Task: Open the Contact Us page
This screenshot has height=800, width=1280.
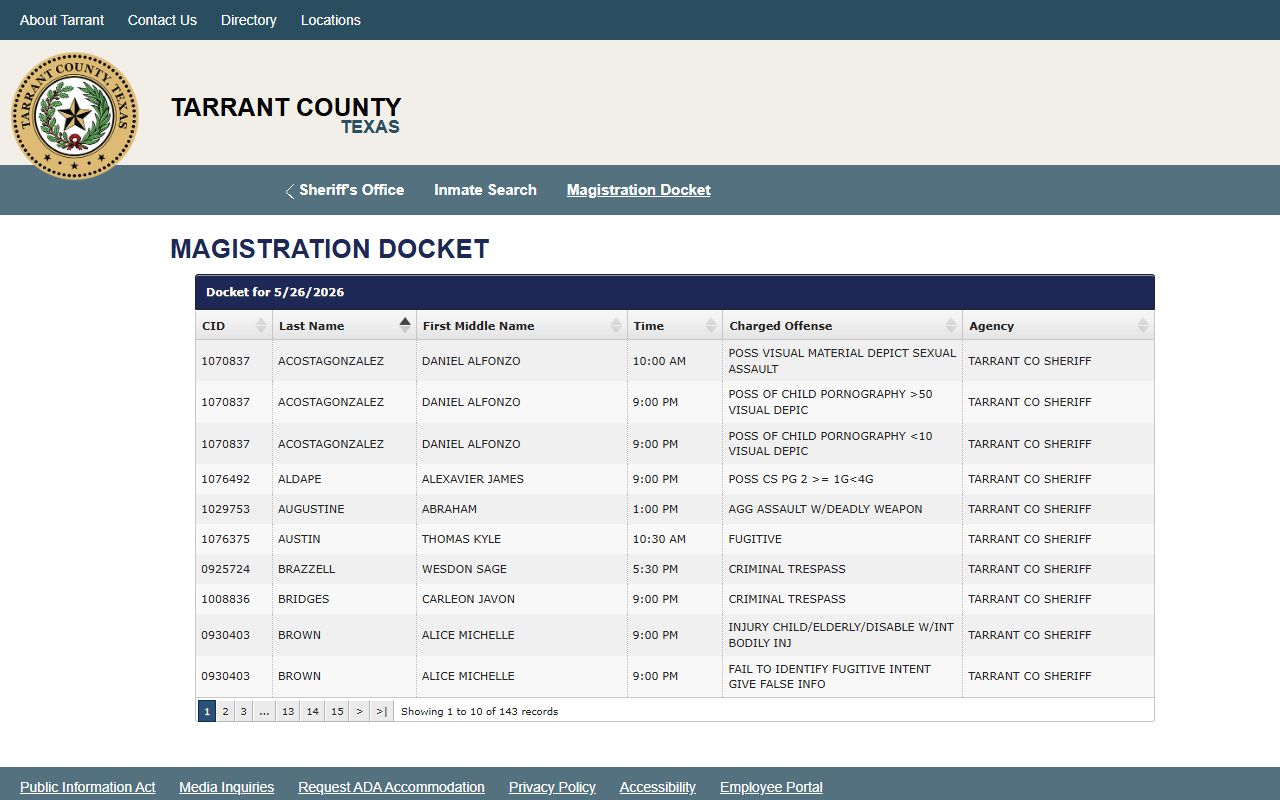Action: (162, 20)
